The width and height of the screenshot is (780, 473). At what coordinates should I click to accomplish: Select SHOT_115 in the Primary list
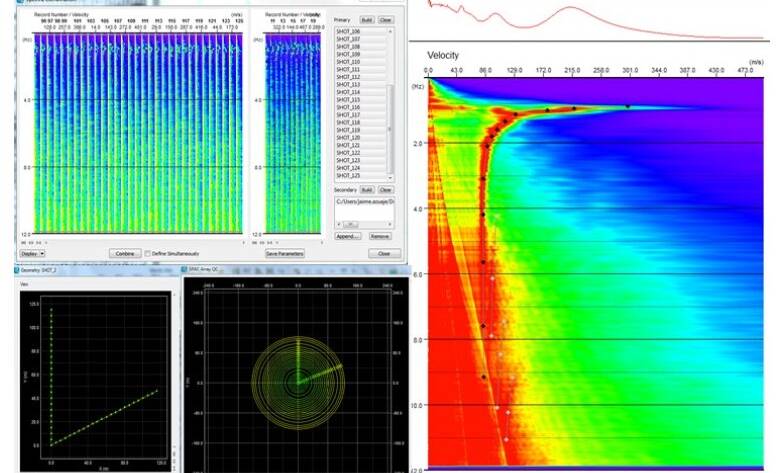click(348, 100)
